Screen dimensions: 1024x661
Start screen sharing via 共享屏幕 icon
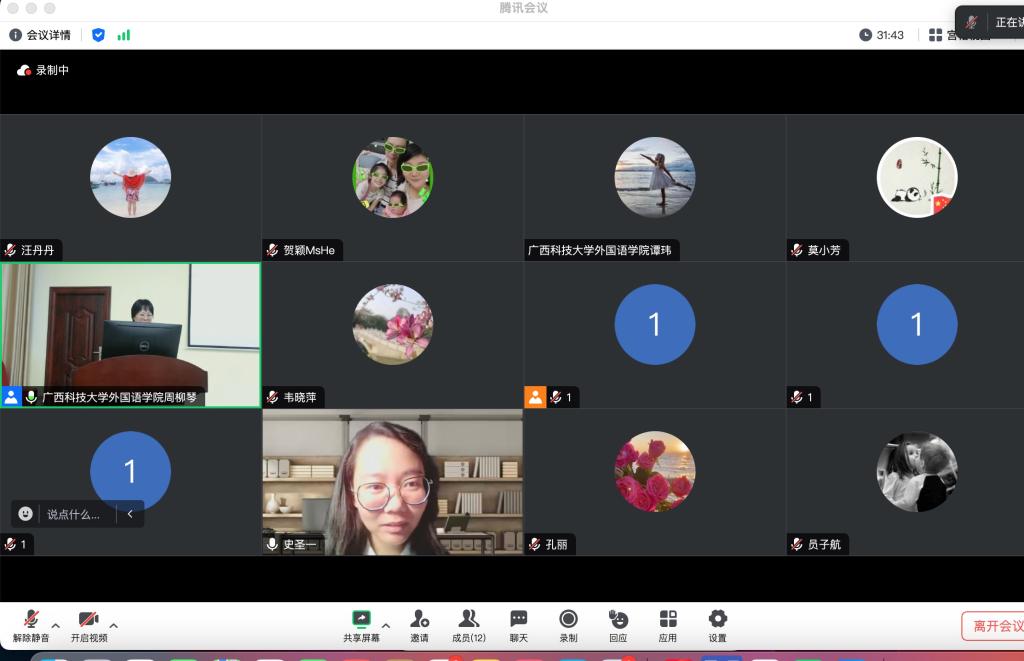(x=361, y=624)
